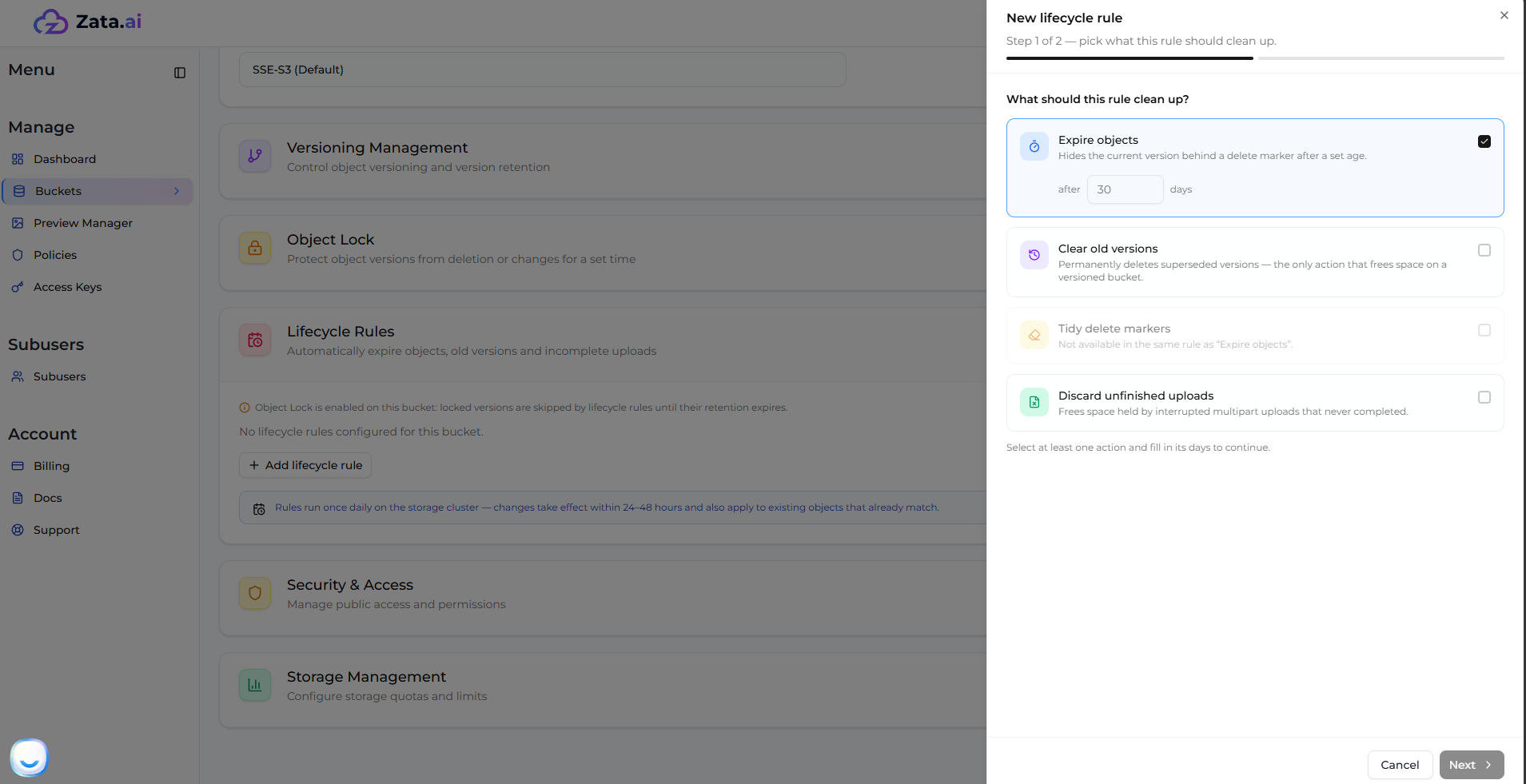Click the Dashboard grid icon
The width and height of the screenshot is (1526, 784).
18,159
